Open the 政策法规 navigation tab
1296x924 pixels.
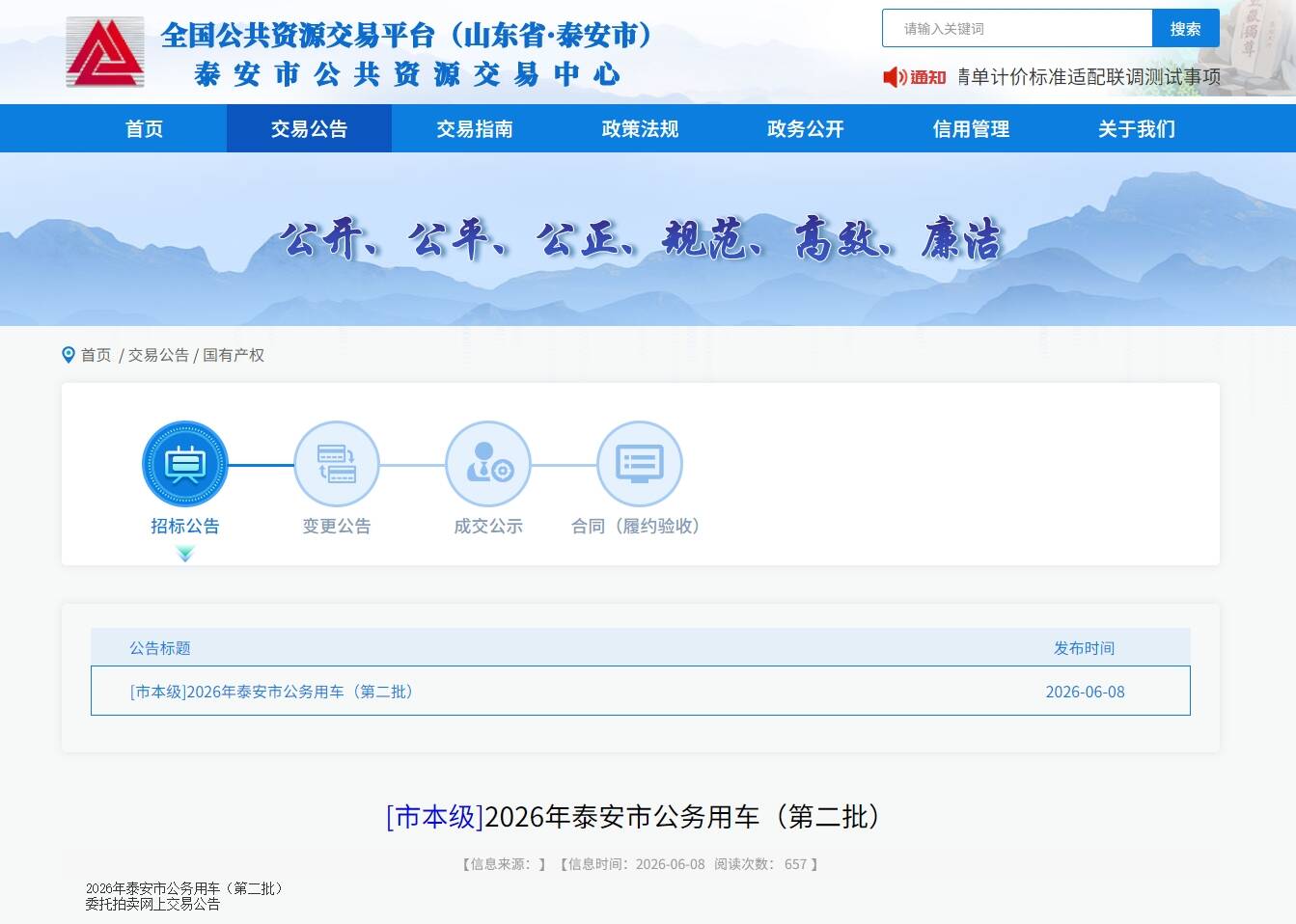640,128
